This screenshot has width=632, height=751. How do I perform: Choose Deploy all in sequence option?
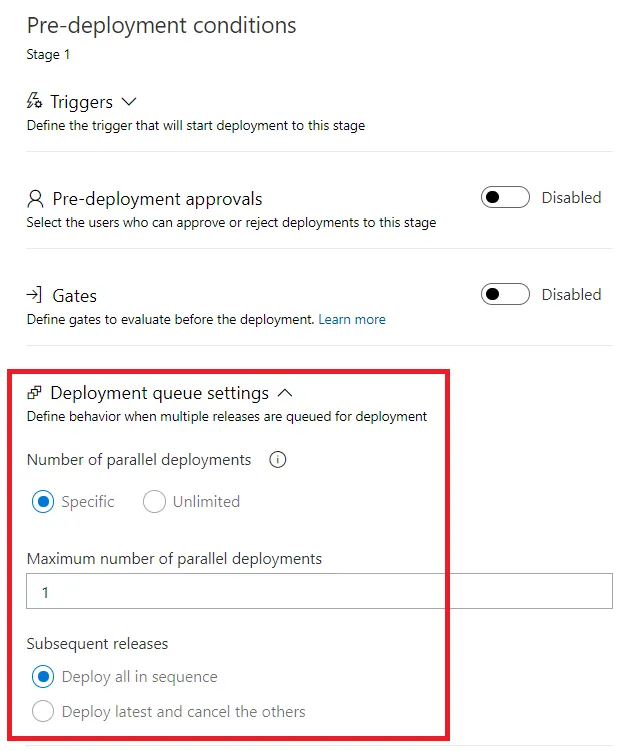coord(43,676)
